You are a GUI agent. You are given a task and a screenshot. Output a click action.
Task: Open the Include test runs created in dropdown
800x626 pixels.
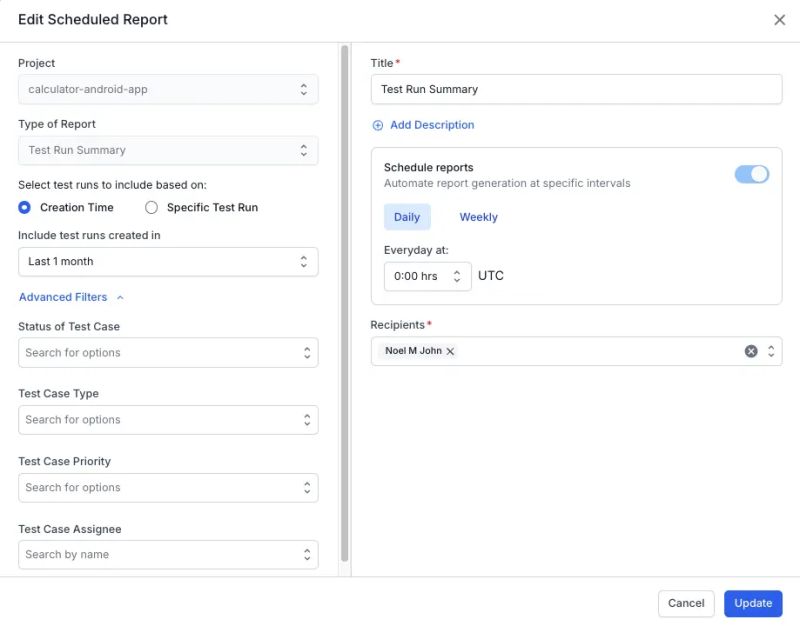[x=168, y=260]
